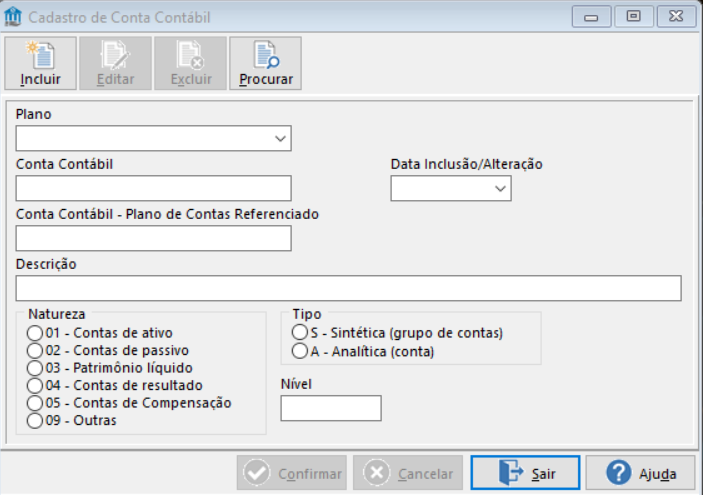Click the Incluir toolbar button

tap(40, 63)
